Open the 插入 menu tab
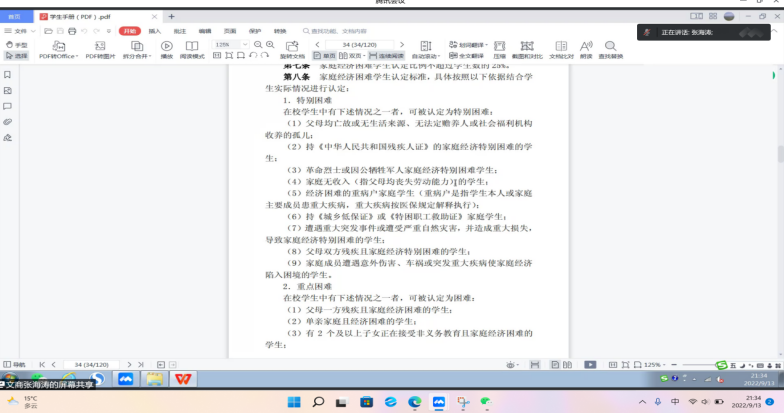The width and height of the screenshot is (784, 416). (155, 31)
